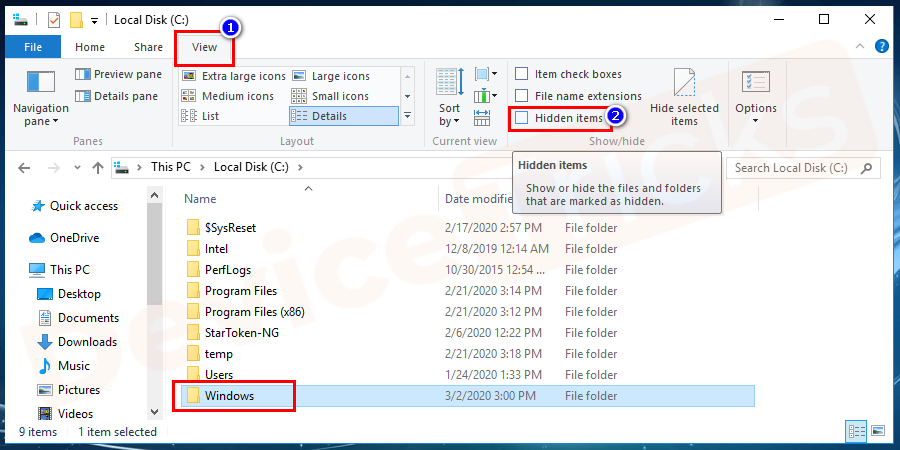Select List layout
Viewport: 900px width, 450px height.
point(200,116)
